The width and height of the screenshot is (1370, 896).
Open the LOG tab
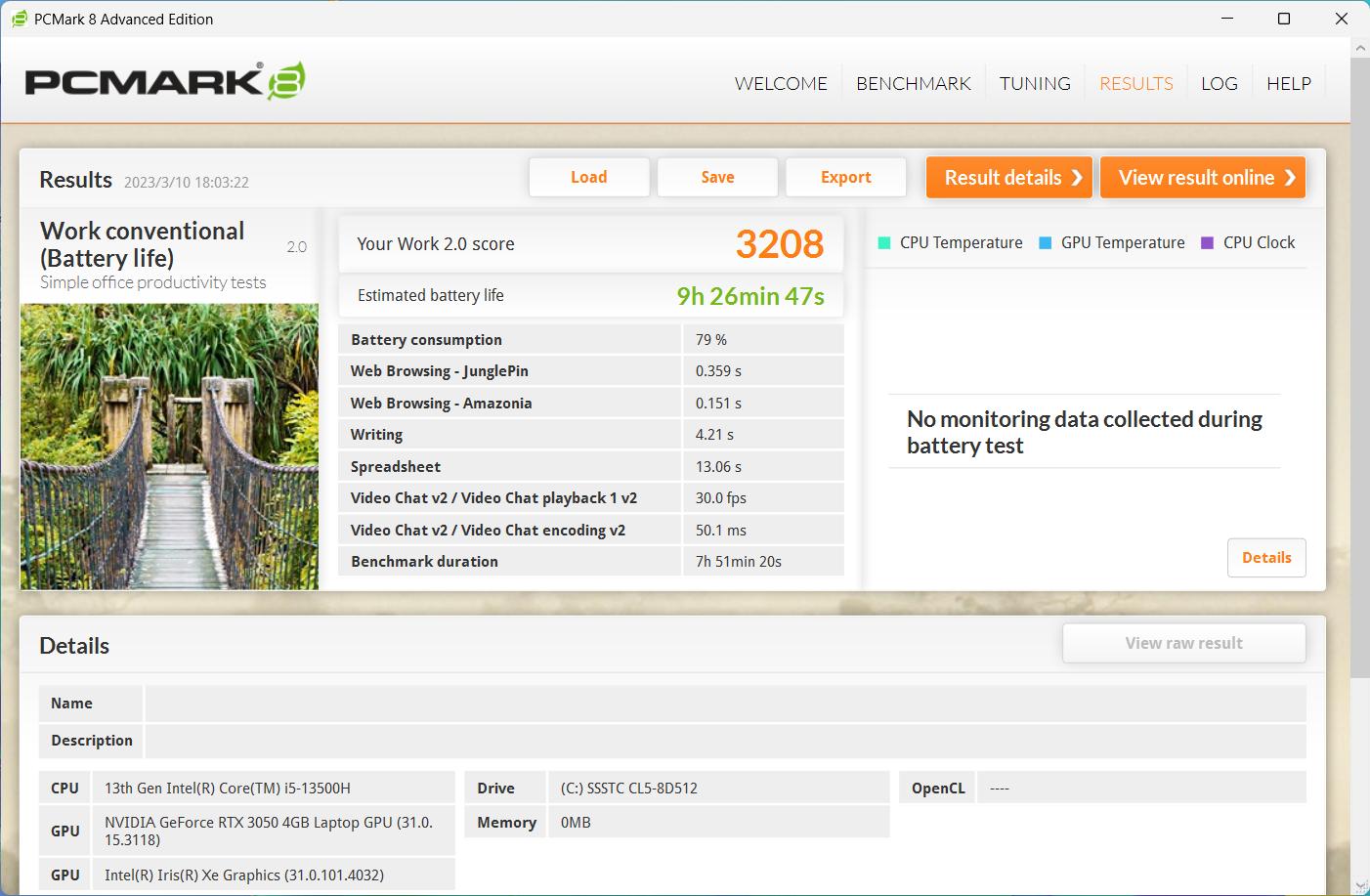pos(1219,84)
